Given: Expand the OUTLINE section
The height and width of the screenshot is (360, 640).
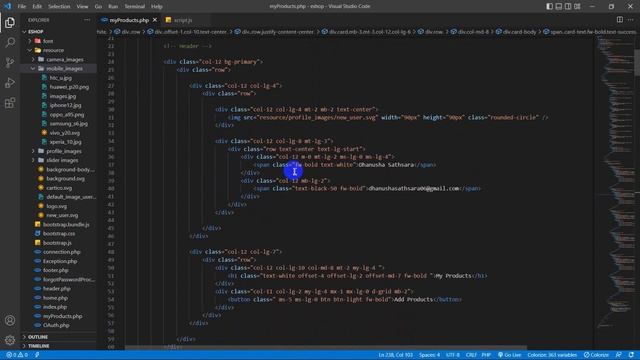Looking at the screenshot, I should pos(38,337).
